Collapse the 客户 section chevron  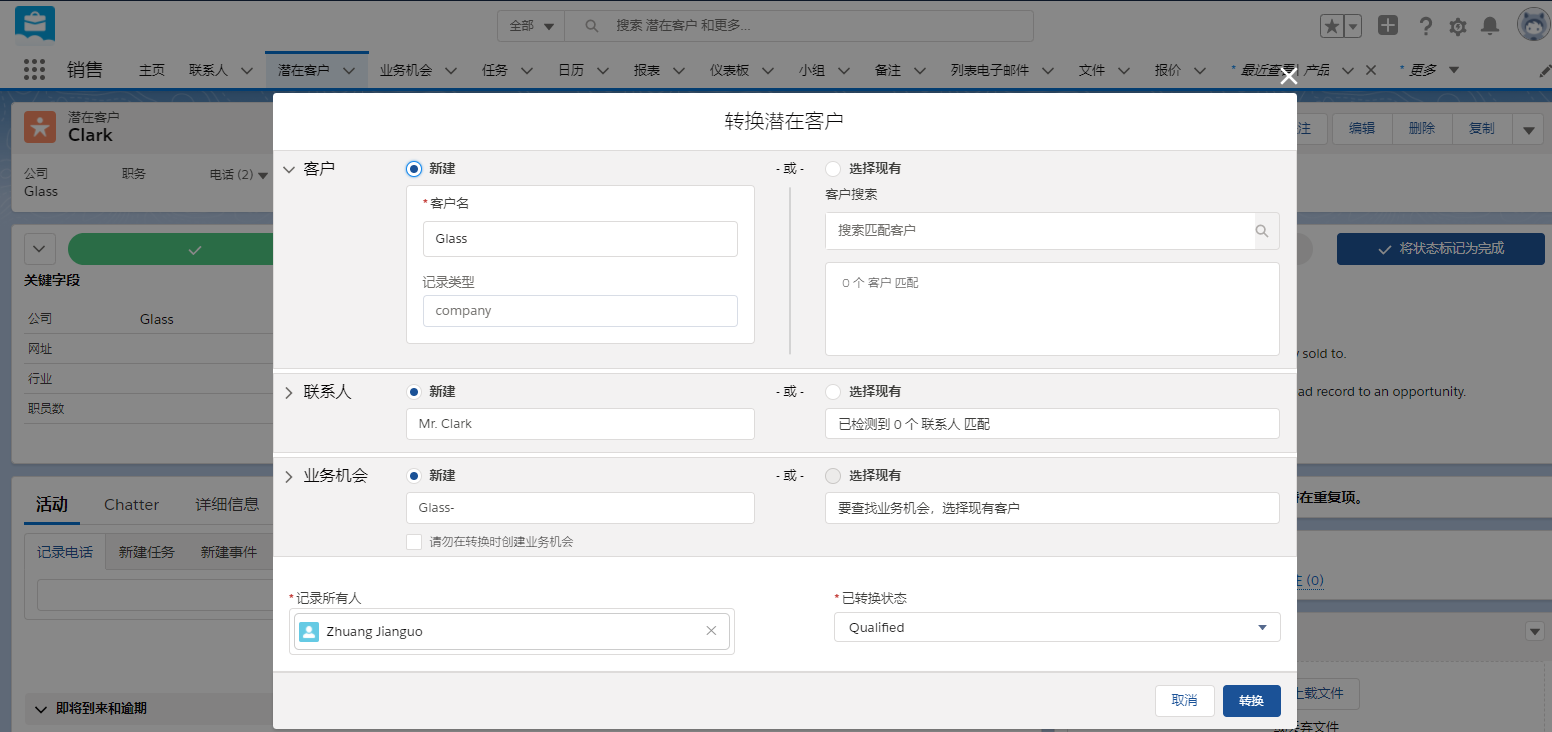tap(289, 168)
